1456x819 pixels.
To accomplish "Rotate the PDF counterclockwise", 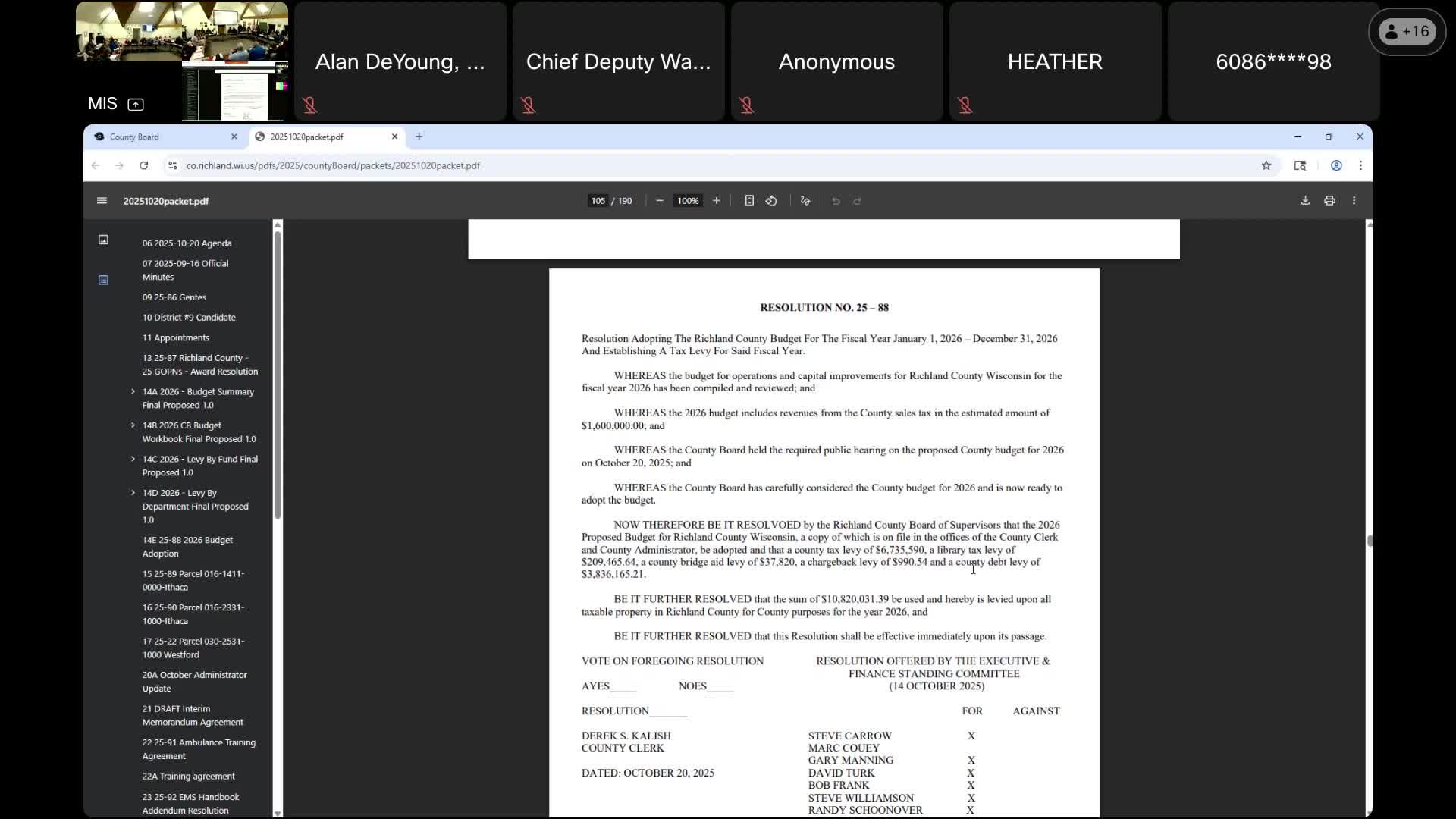I will coord(771,201).
